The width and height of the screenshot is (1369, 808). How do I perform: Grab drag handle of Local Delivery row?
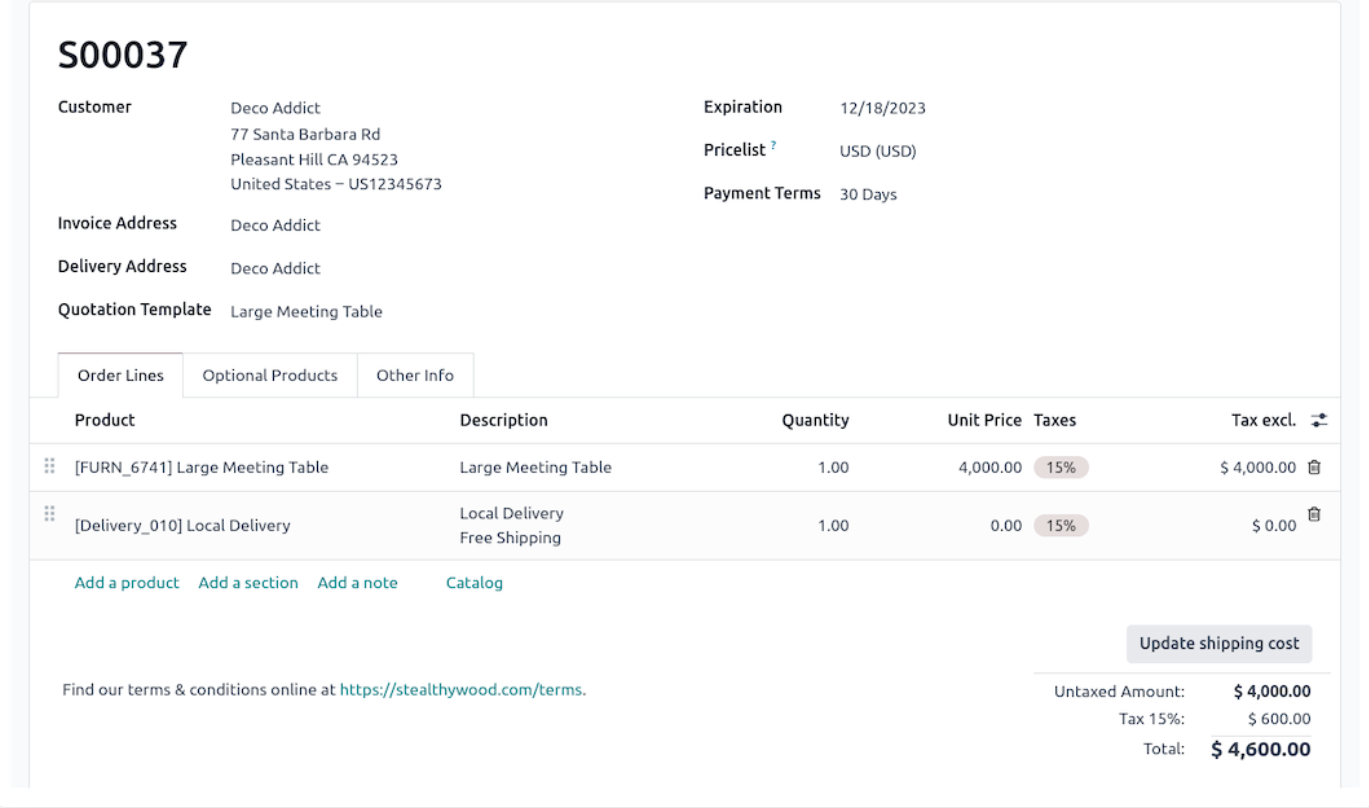(49, 514)
